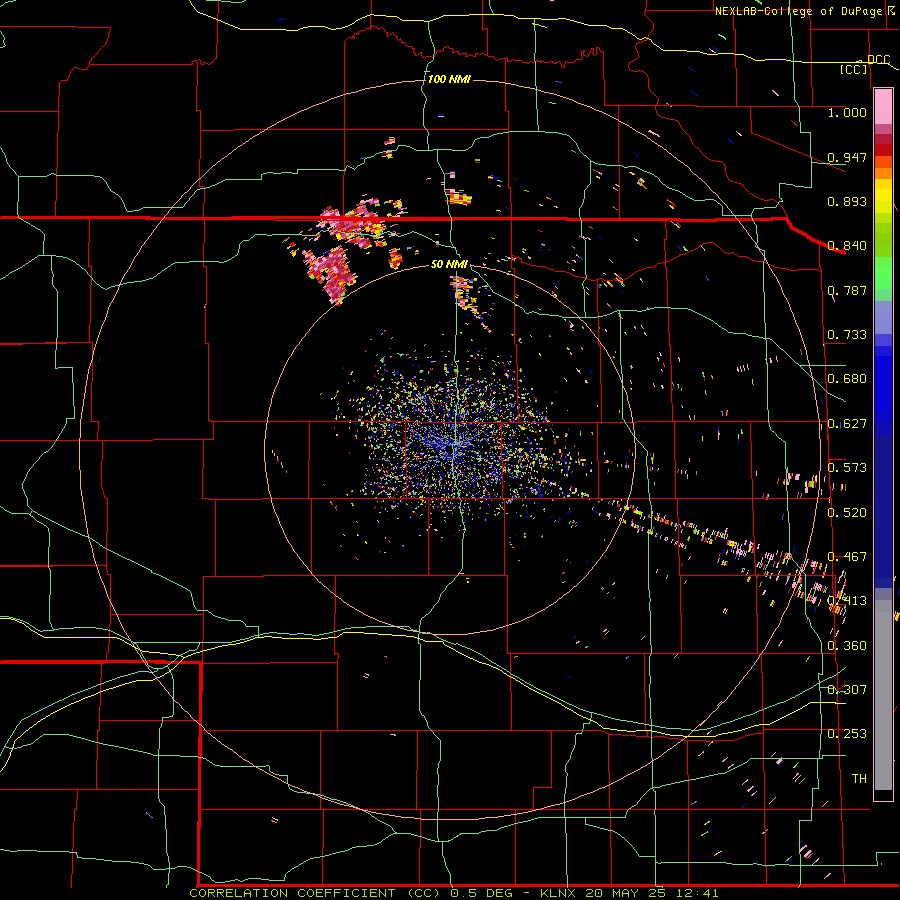The width and height of the screenshot is (900, 900).
Task: Select the 0.840 value on color scale
Action: pos(847,246)
